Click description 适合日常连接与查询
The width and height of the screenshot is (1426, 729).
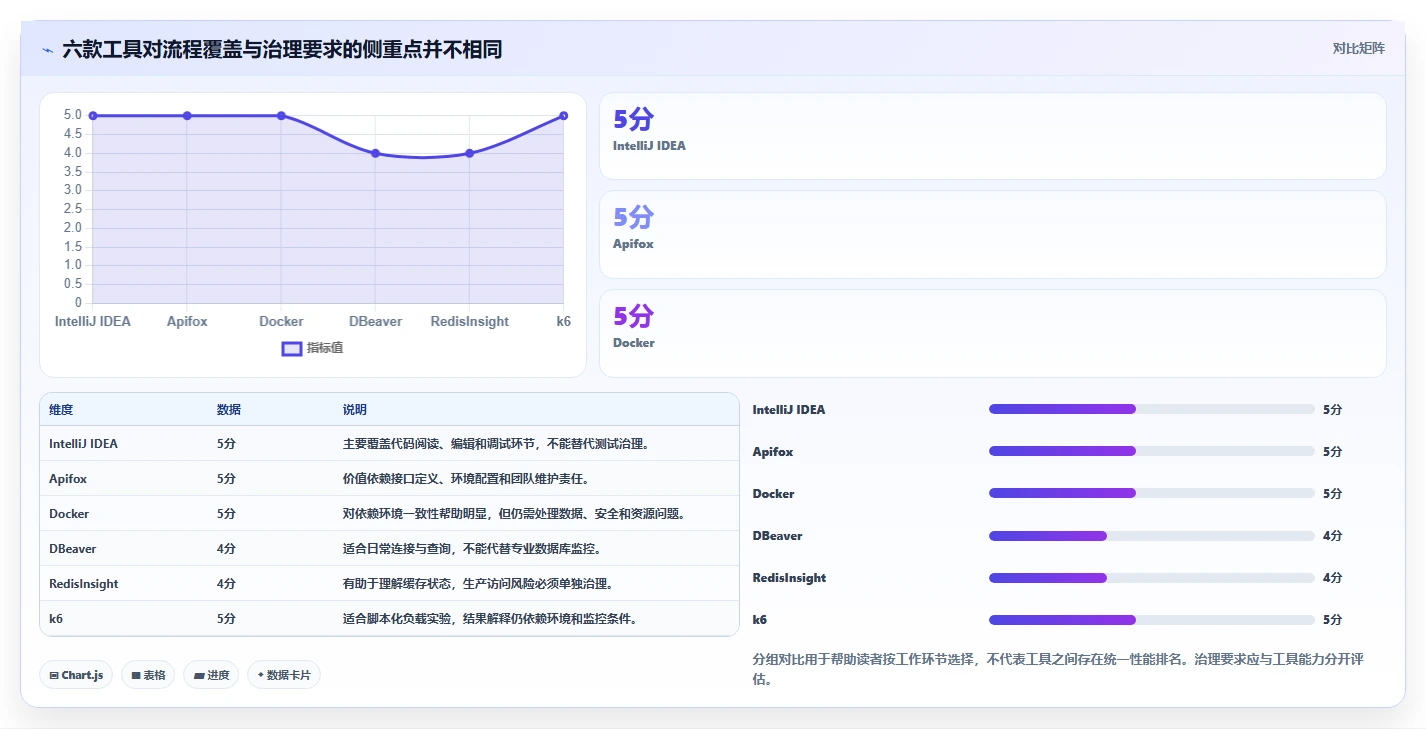click(x=399, y=549)
